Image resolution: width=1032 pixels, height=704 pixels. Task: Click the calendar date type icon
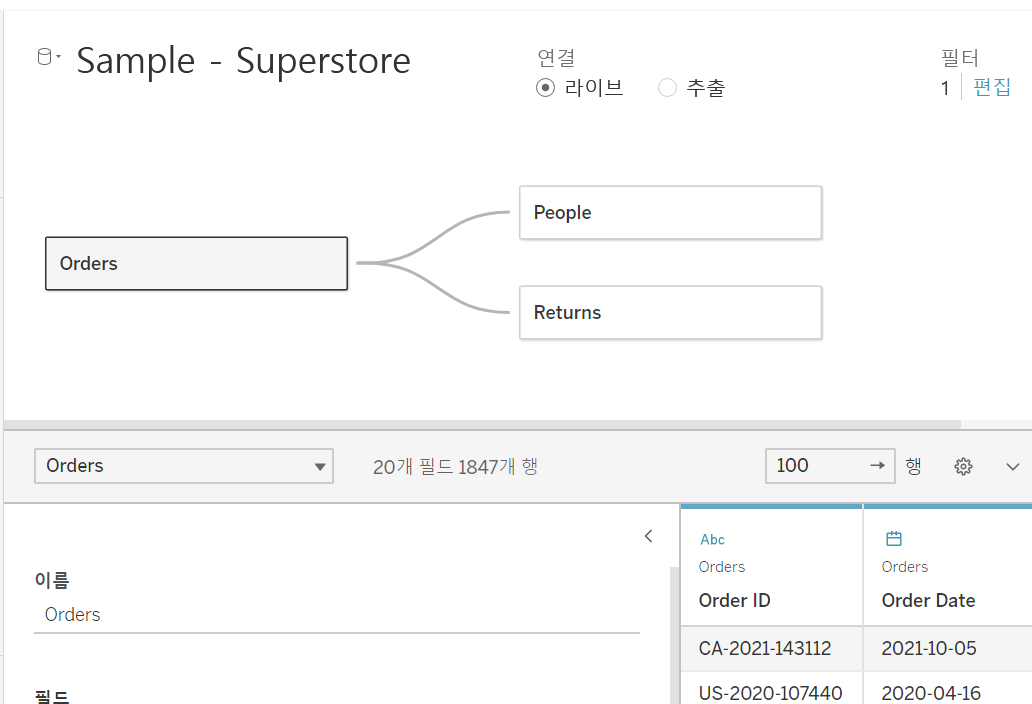pyautogui.click(x=894, y=539)
